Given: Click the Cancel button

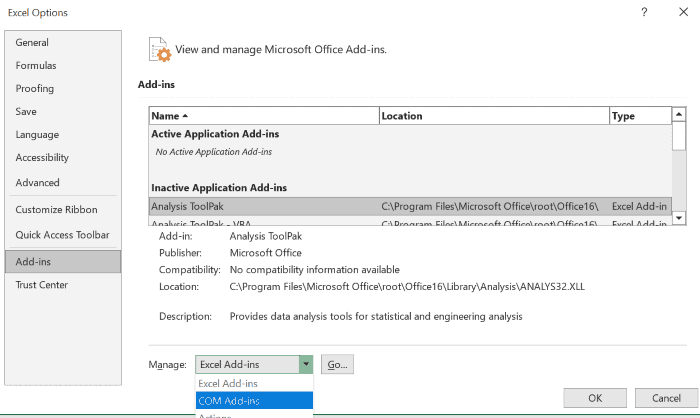Looking at the screenshot, I should (x=667, y=398).
